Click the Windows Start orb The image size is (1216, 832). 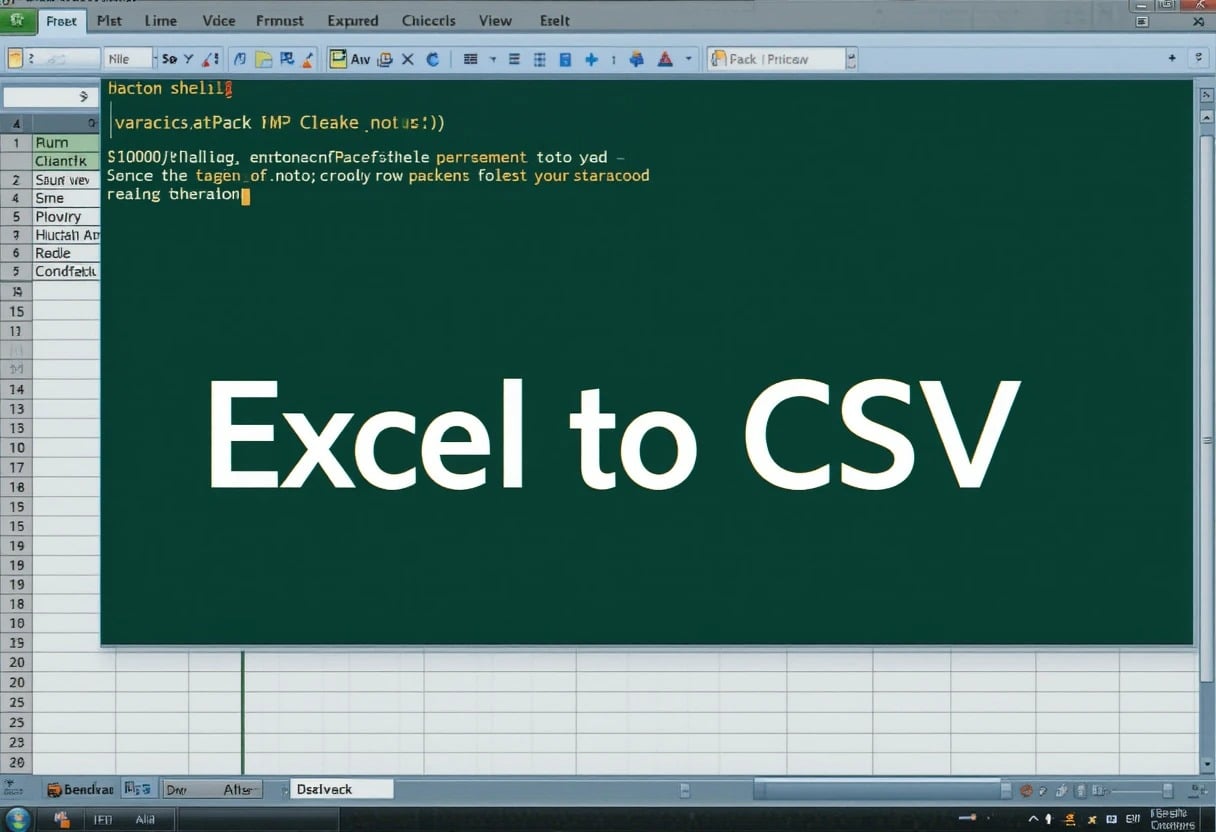coord(17,819)
